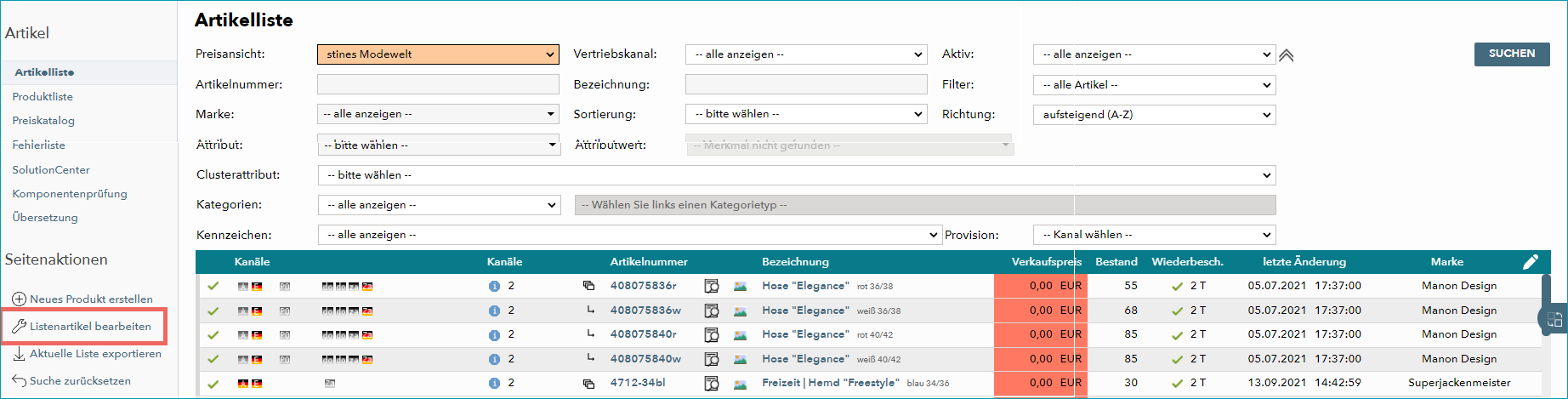Click pencil edit icon in table header
The width and height of the screenshot is (1568, 399).
[1530, 262]
